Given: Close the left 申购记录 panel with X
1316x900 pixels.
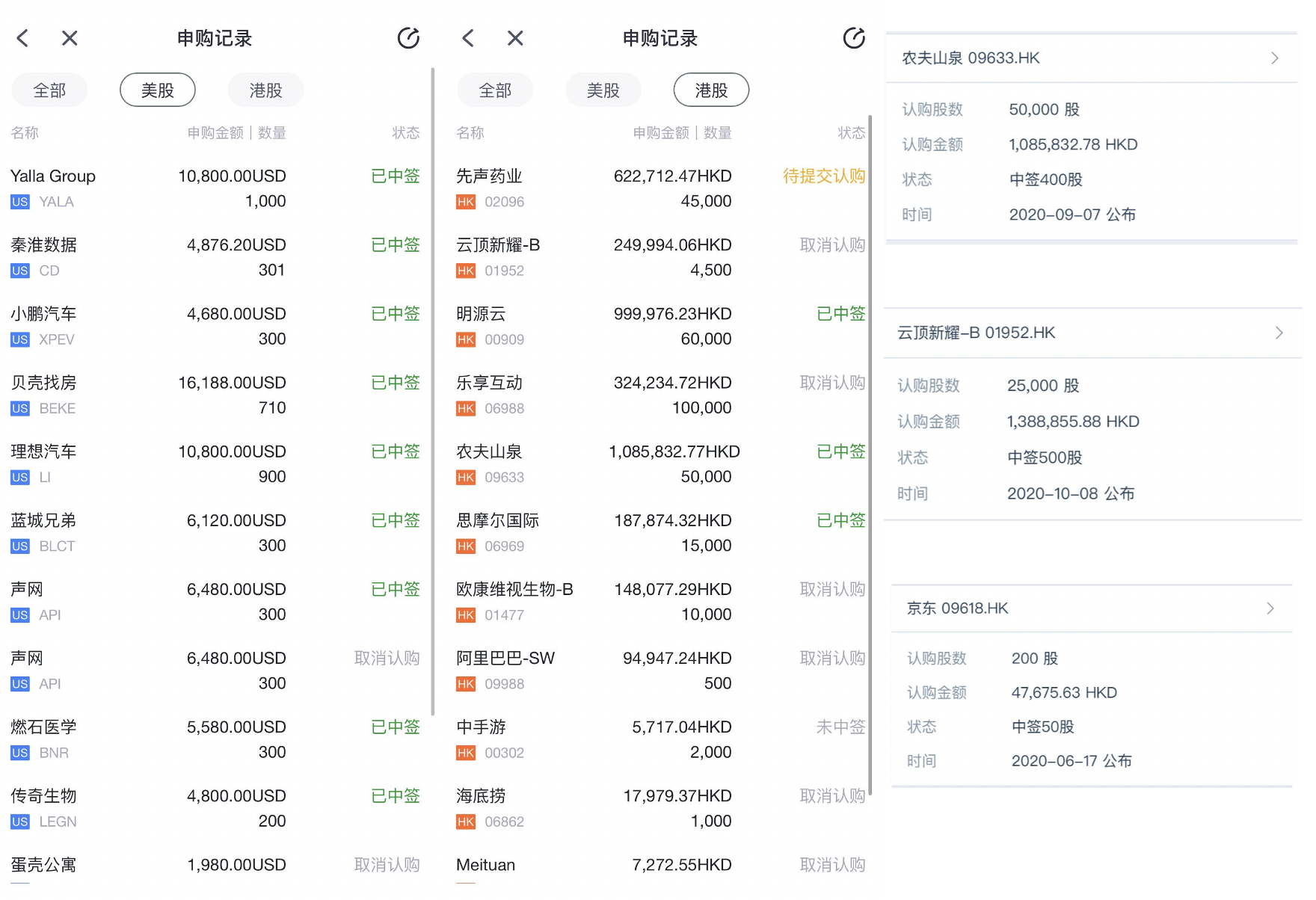Looking at the screenshot, I should point(70,38).
